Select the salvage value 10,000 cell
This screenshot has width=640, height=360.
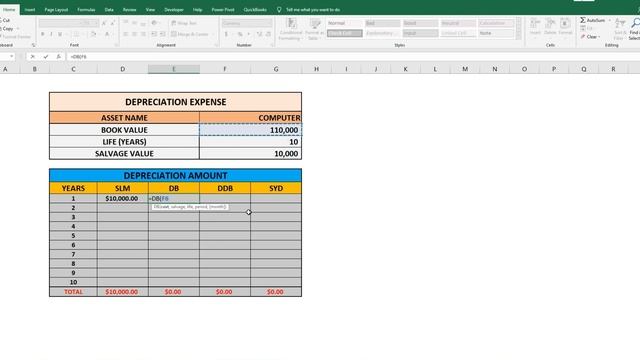tap(251, 153)
